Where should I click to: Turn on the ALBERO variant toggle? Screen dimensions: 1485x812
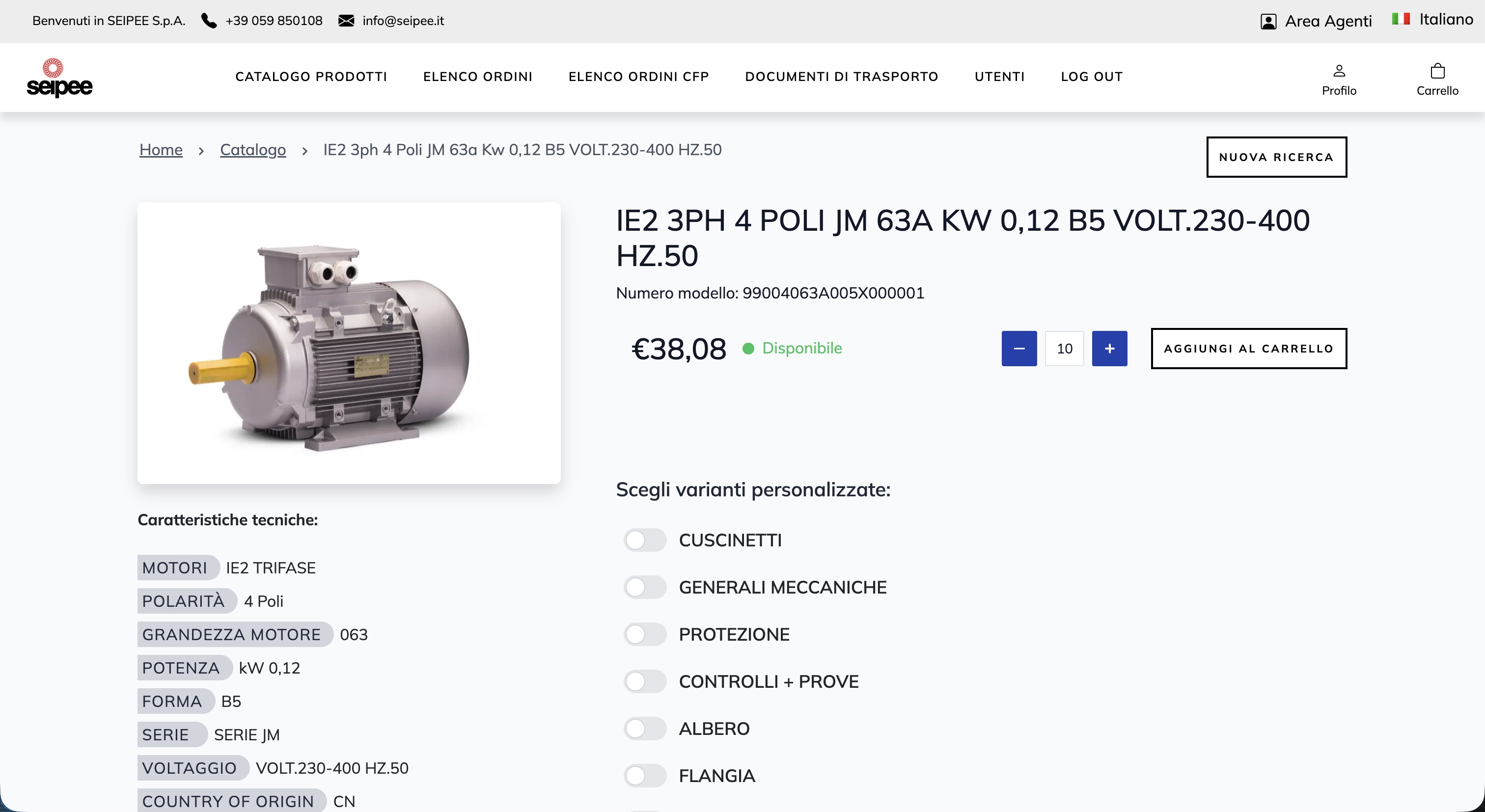[644, 729]
